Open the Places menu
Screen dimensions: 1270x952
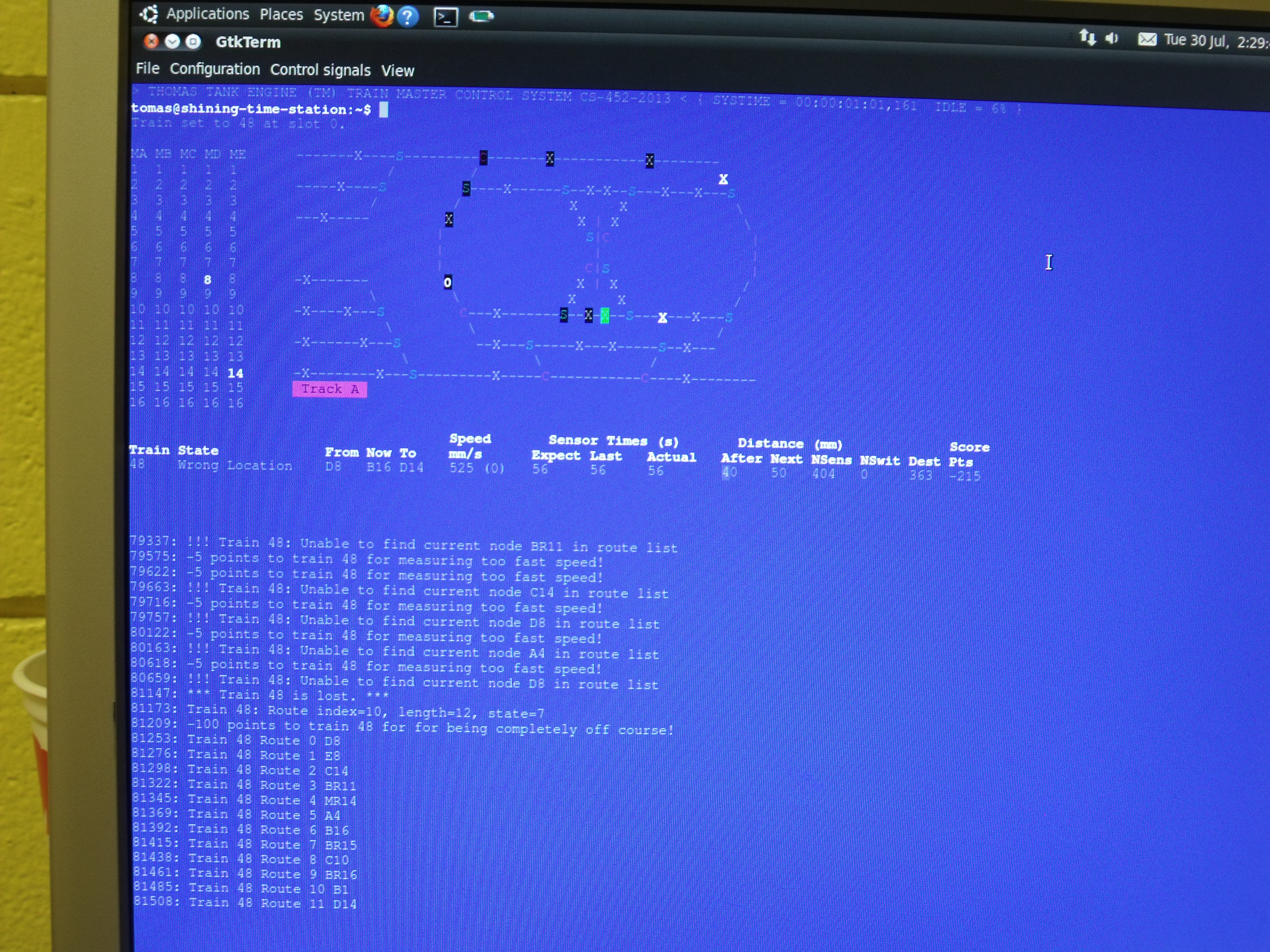point(281,14)
